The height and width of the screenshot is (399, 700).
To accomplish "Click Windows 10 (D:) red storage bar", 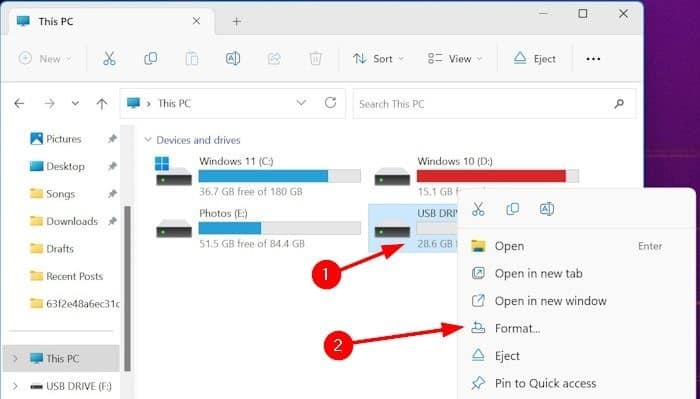I will 498,176.
